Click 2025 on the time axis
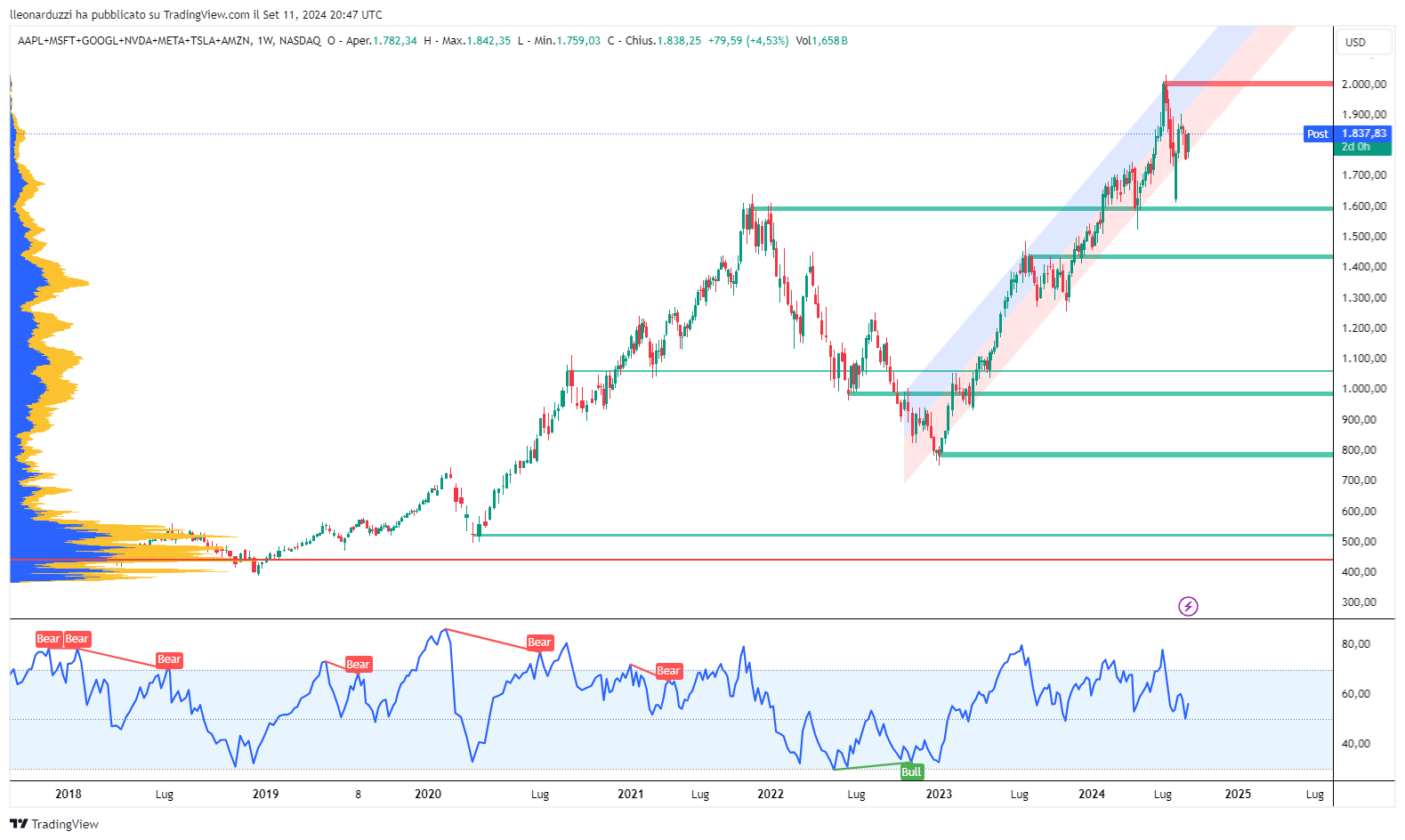 (x=1238, y=795)
